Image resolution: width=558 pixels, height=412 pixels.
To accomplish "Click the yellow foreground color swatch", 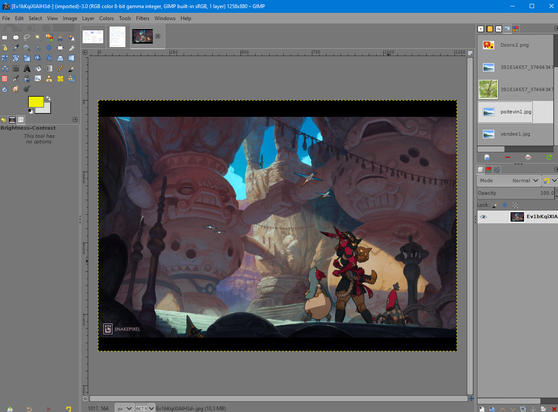I will point(36,102).
